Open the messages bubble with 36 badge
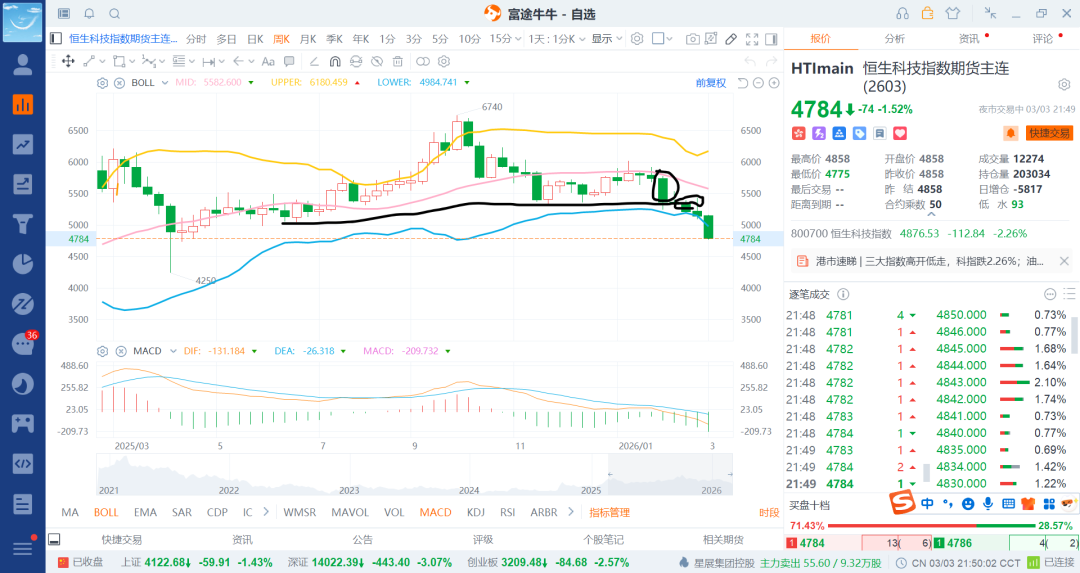1080x573 pixels. coord(23,343)
